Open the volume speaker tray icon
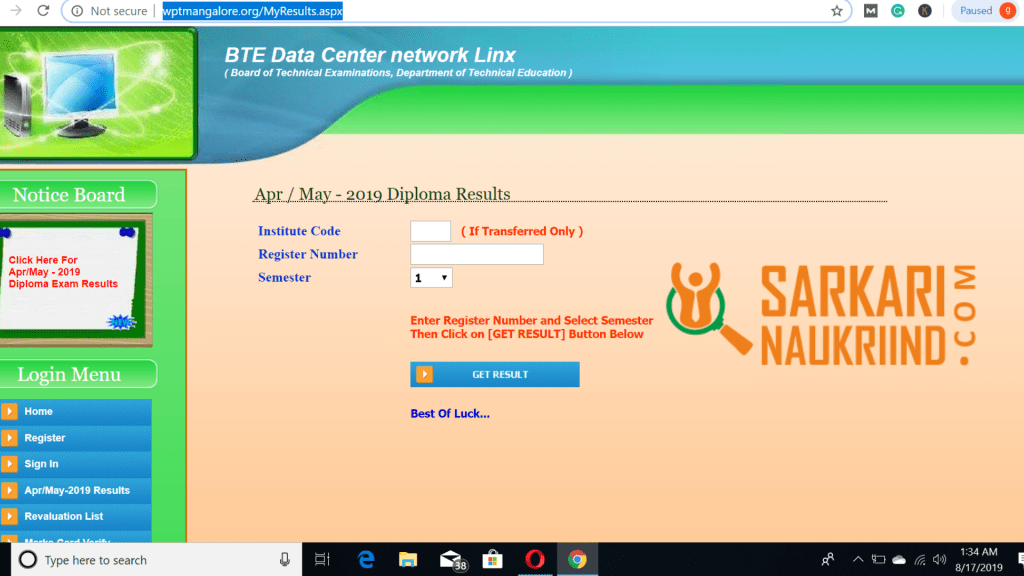 tap(940, 560)
